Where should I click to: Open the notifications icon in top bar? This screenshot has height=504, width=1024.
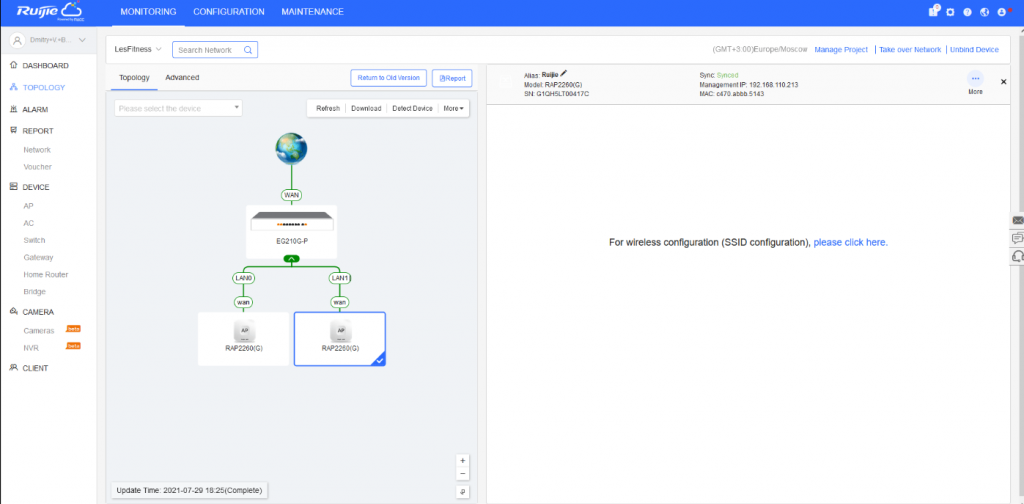933,12
